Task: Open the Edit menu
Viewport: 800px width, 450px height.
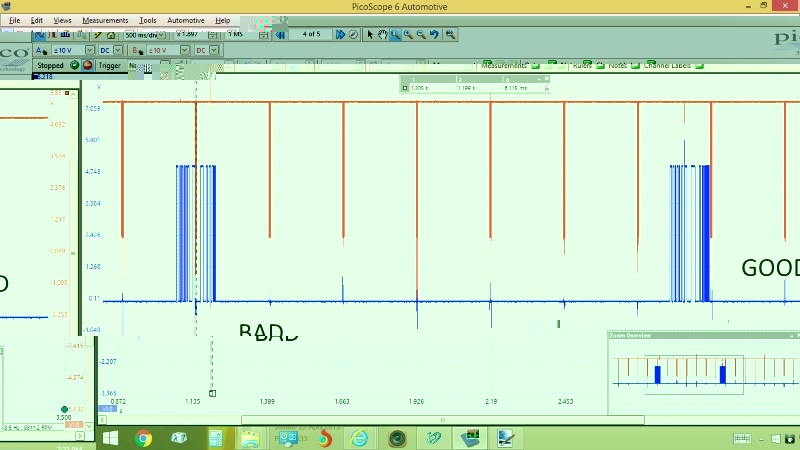Action: tap(36, 20)
